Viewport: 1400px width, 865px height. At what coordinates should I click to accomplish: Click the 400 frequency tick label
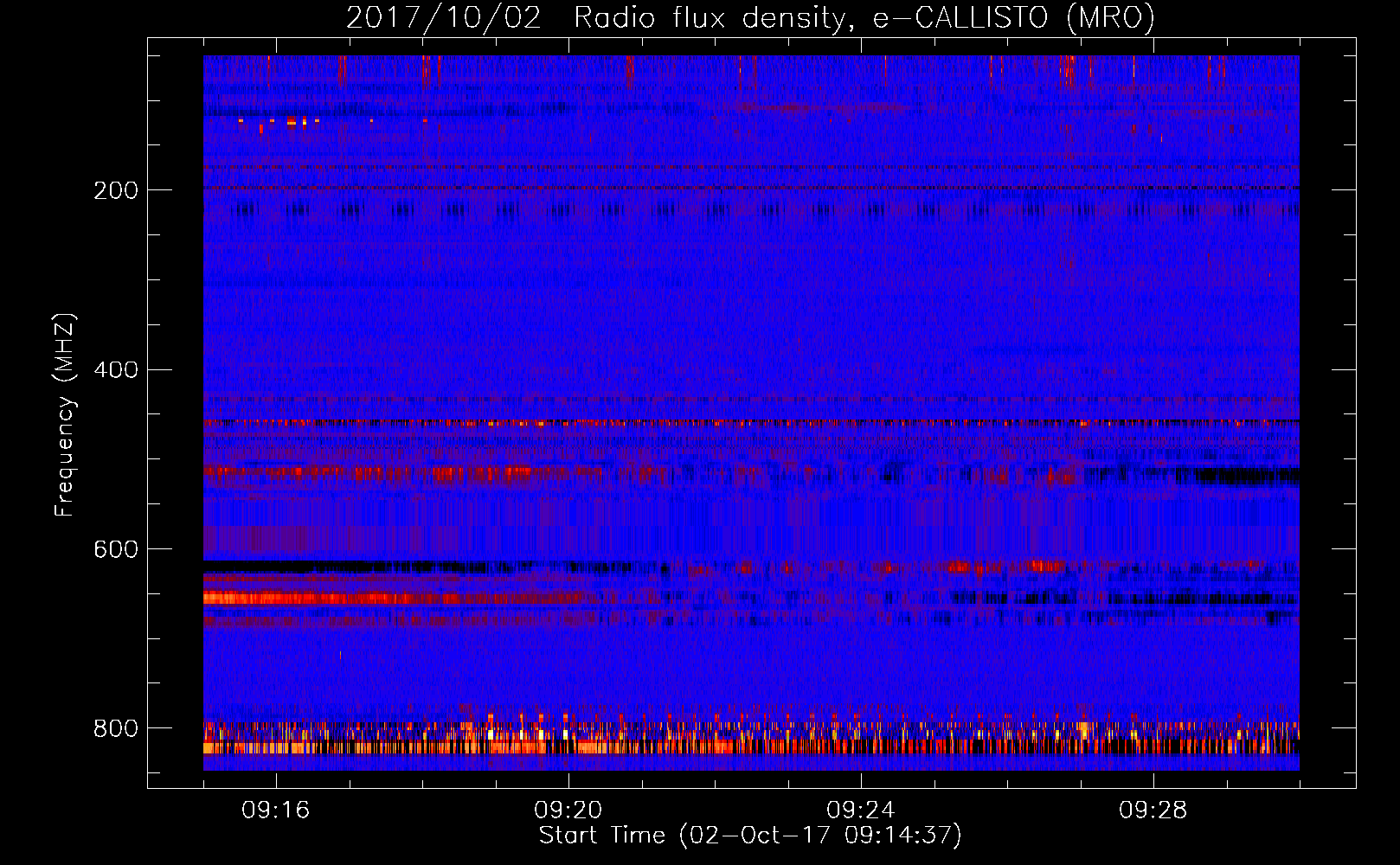[x=116, y=369]
